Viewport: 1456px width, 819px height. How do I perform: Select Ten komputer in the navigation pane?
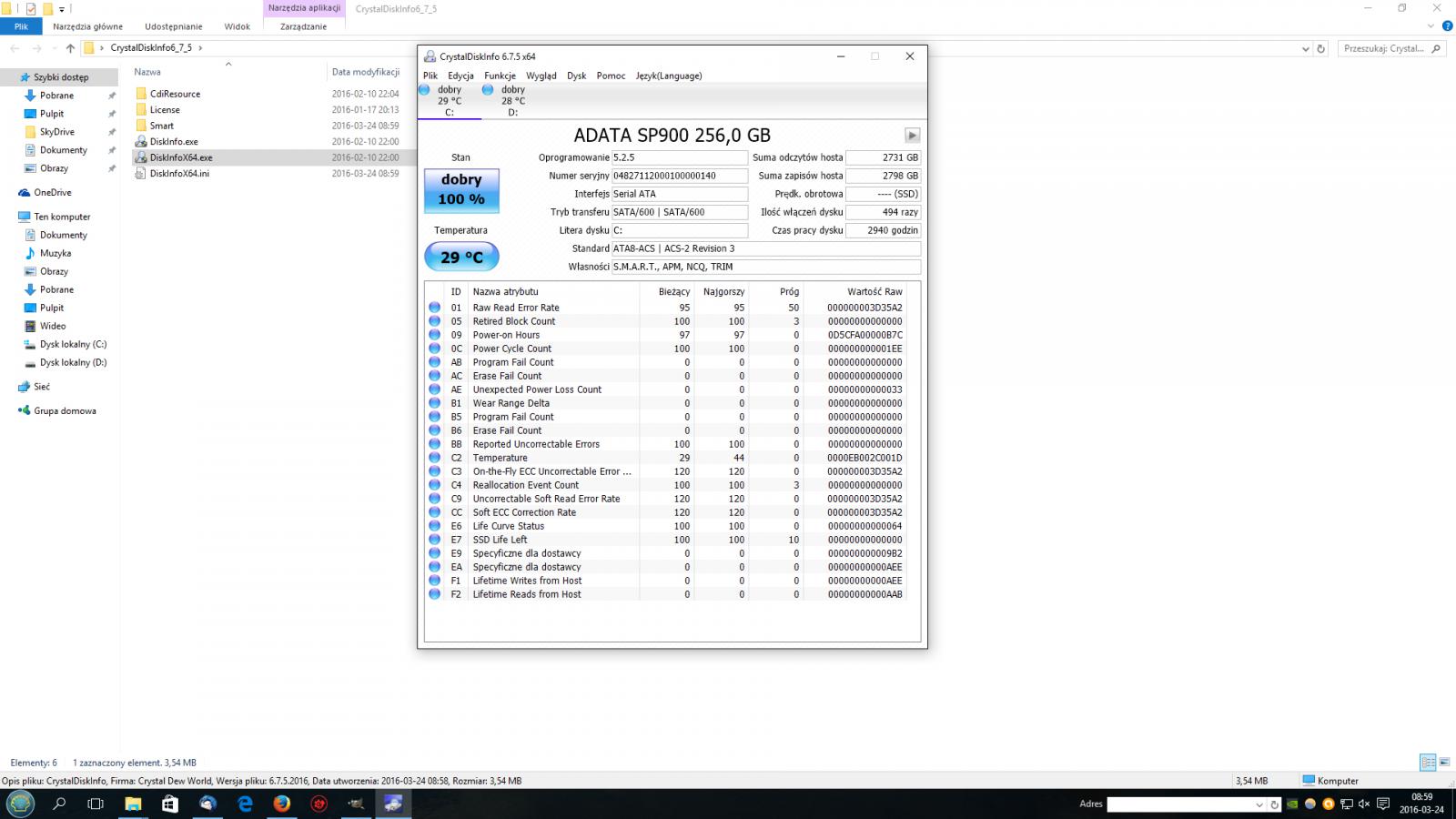[62, 217]
